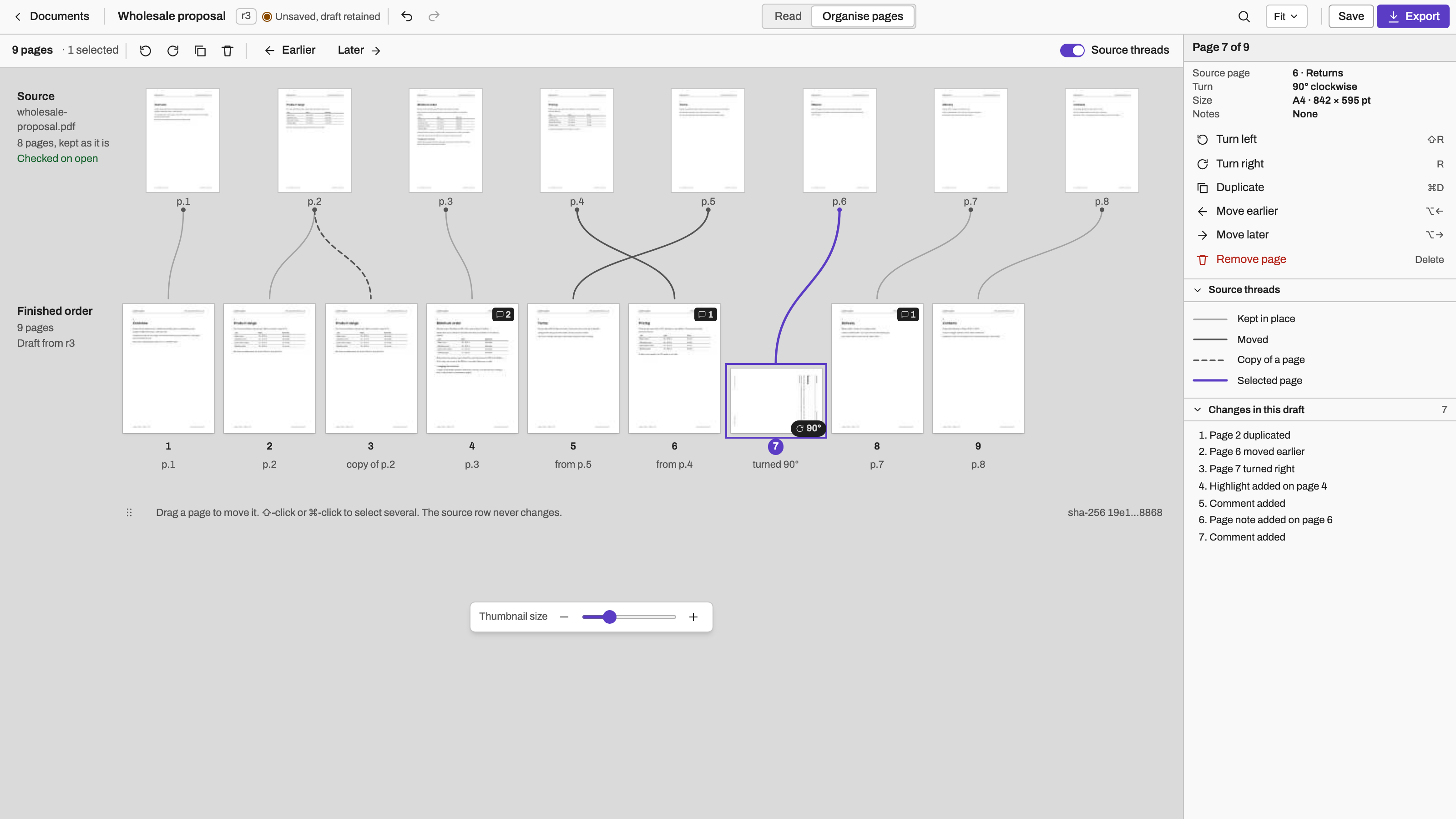Switch to the Organise pages tab
The width and height of the screenshot is (1456, 819).
click(x=863, y=16)
